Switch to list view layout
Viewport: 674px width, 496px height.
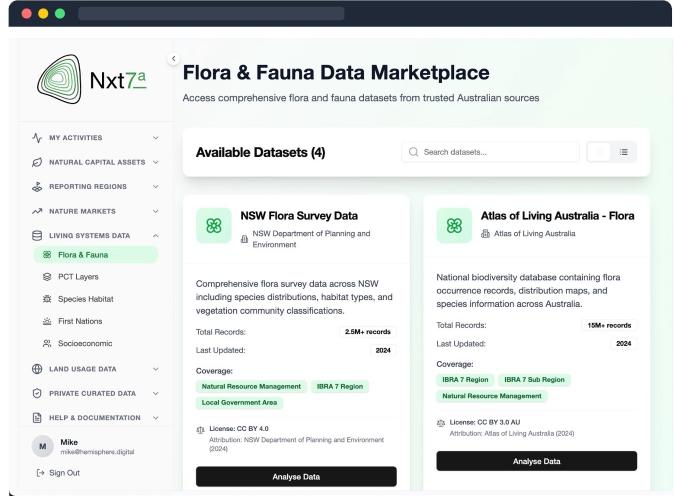click(623, 152)
